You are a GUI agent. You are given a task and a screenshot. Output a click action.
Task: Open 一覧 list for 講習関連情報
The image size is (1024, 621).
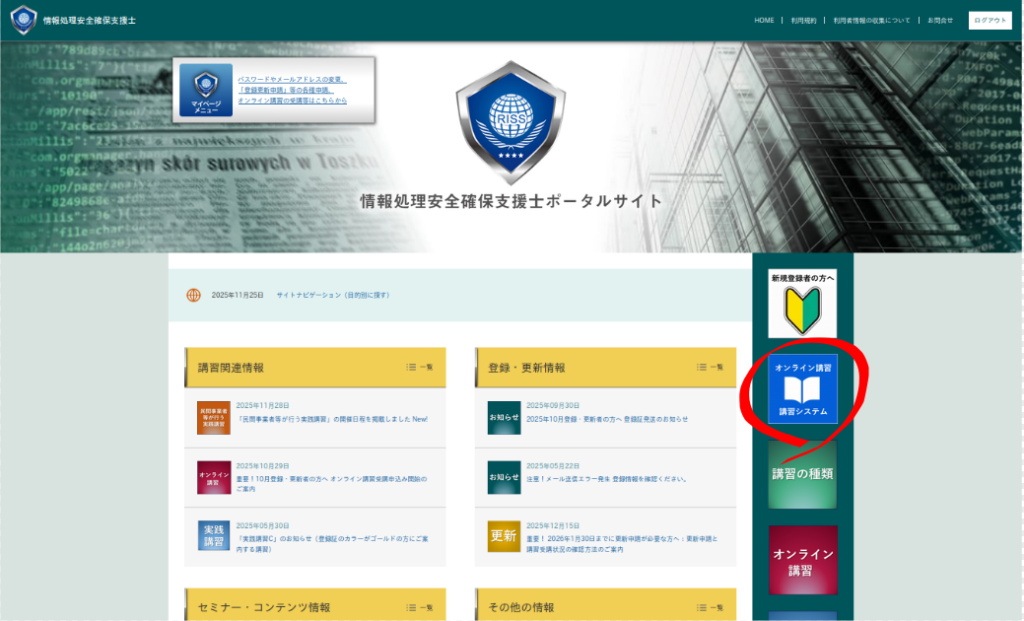[x=420, y=367]
